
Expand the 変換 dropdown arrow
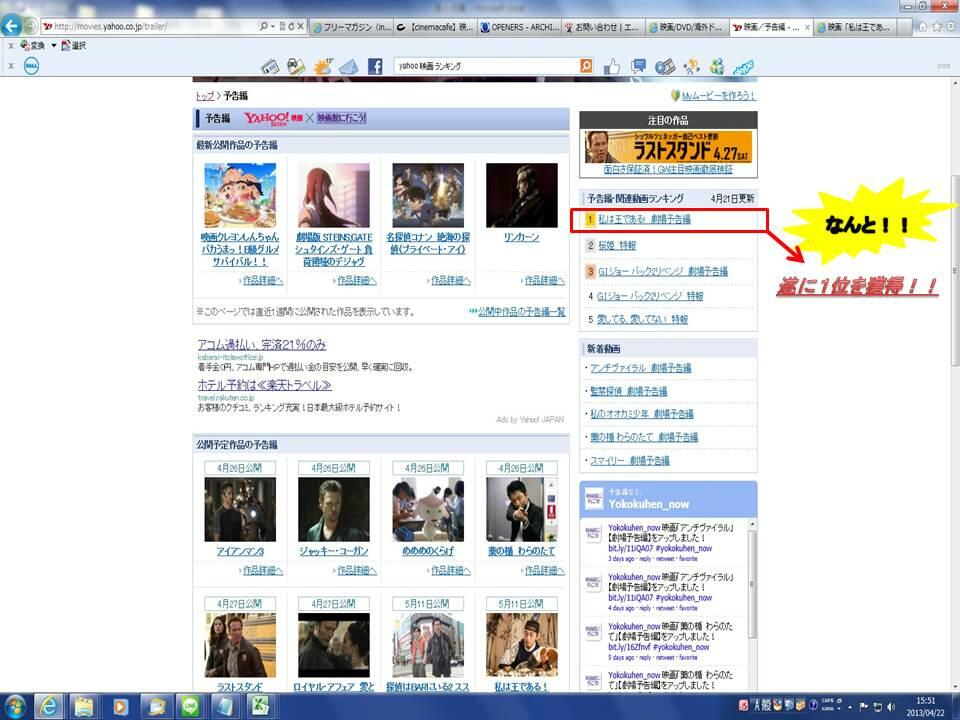coord(54,45)
